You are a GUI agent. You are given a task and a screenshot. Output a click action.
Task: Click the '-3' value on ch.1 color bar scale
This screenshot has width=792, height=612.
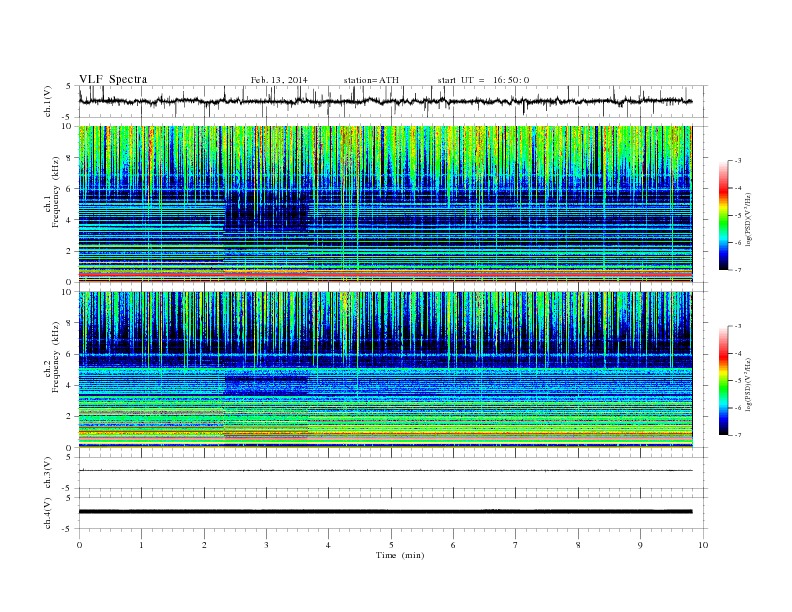[x=738, y=161]
